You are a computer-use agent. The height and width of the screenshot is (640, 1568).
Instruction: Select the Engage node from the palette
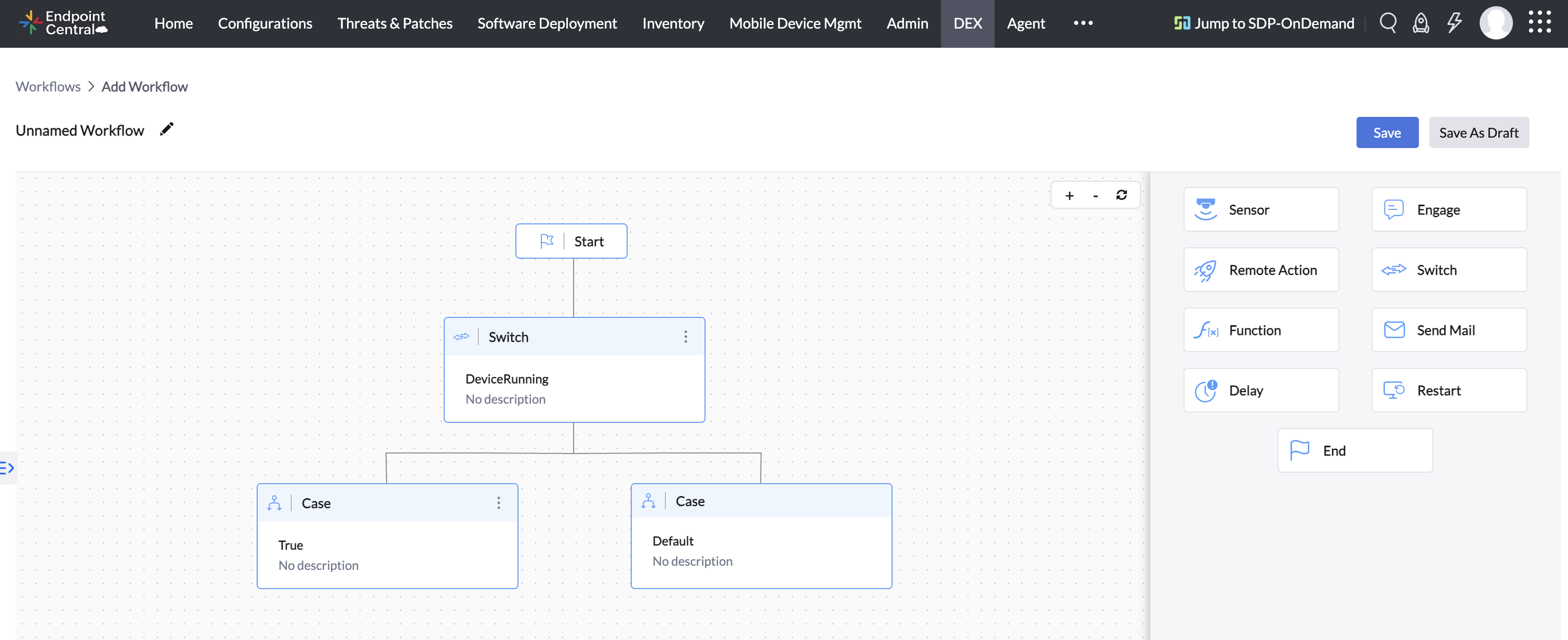1450,209
